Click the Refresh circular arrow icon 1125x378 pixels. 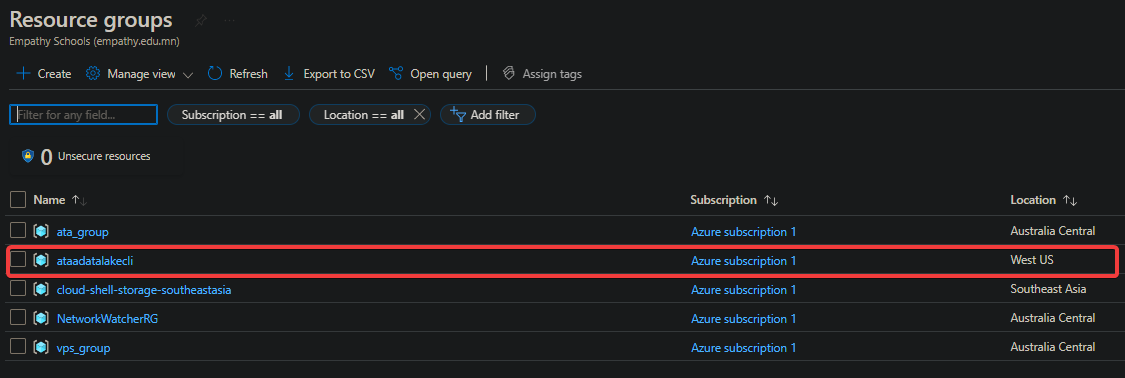coord(215,73)
